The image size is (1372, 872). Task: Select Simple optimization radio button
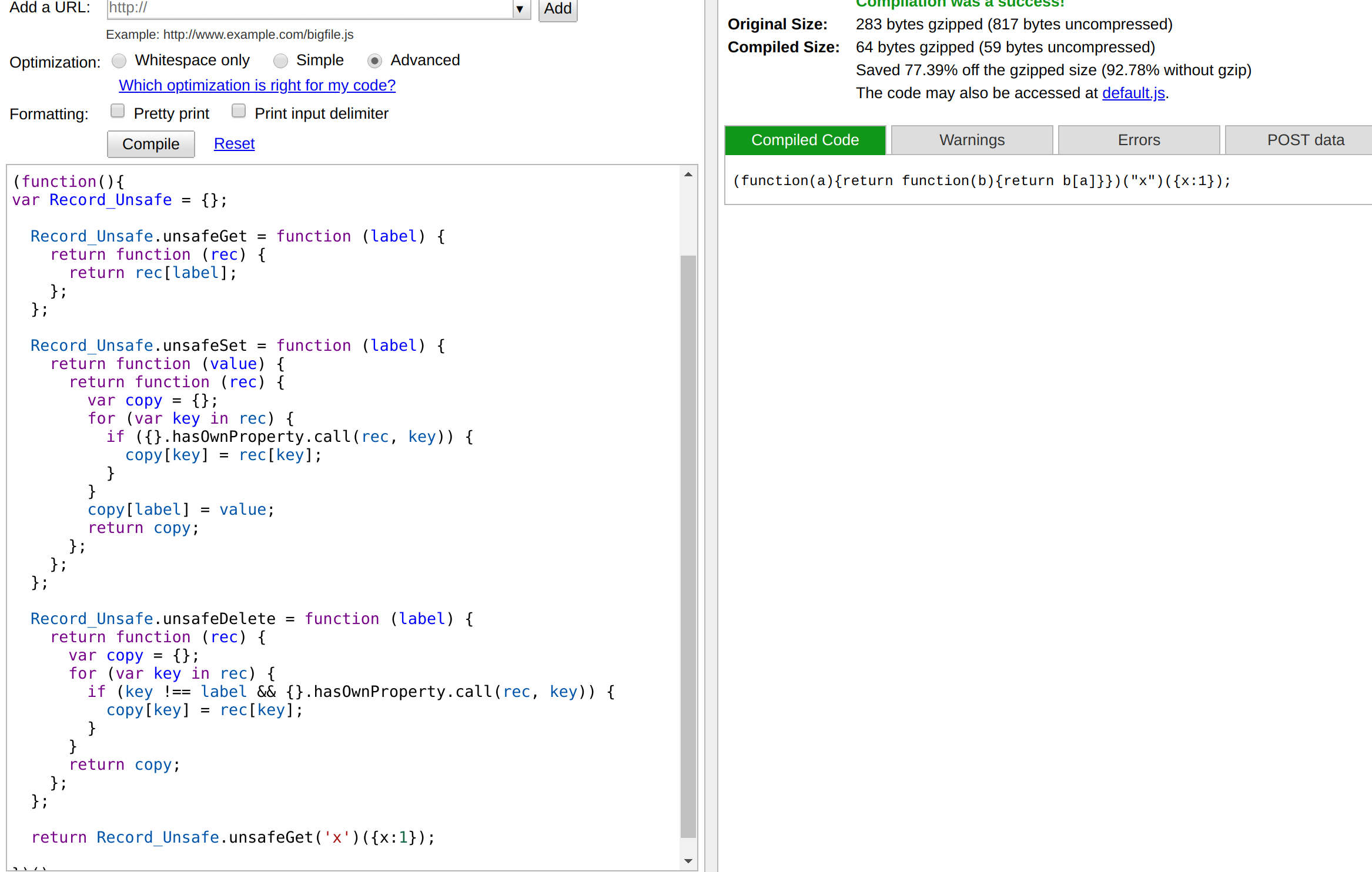click(281, 61)
